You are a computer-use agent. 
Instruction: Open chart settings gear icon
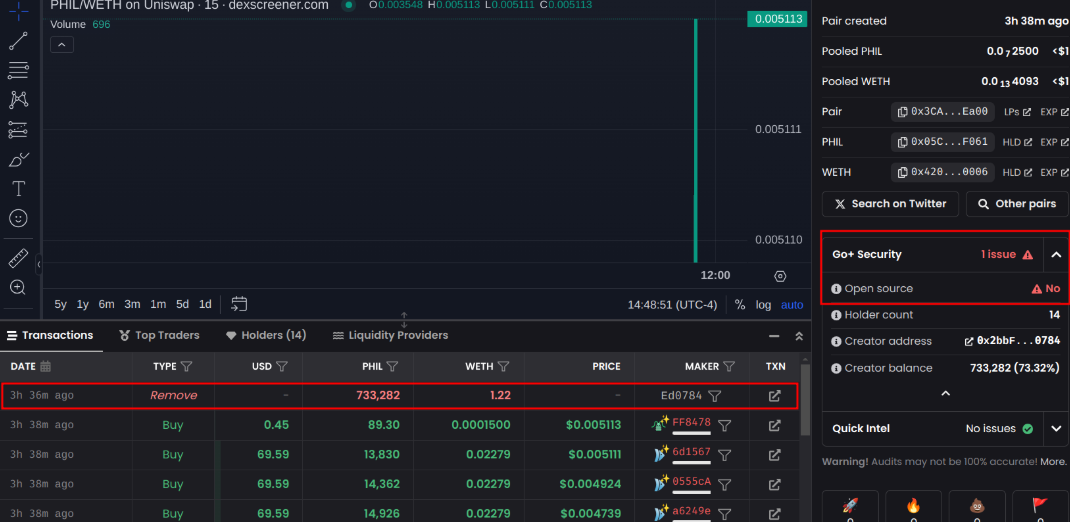(780, 276)
